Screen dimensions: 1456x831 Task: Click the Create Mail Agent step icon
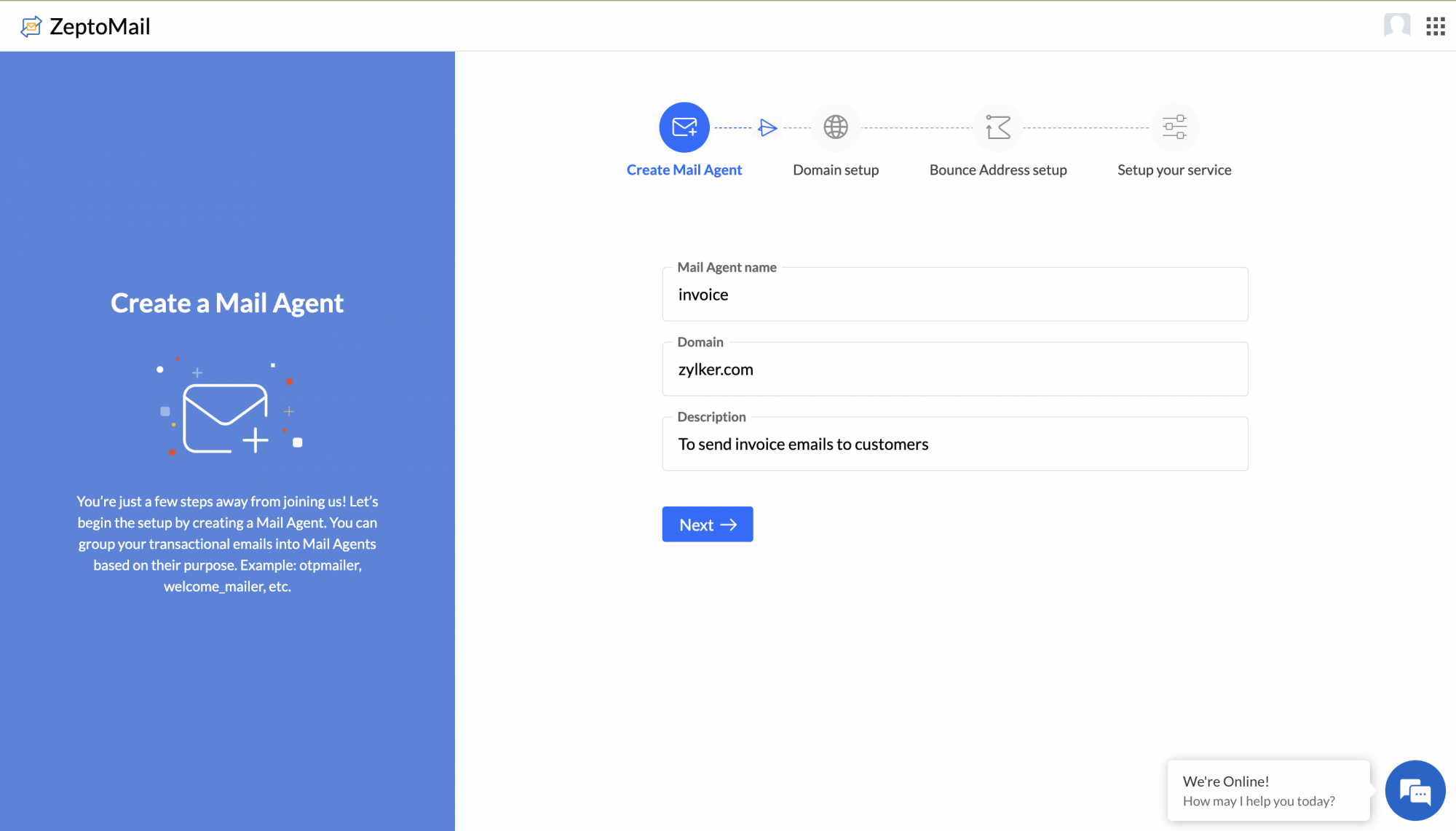point(684,127)
